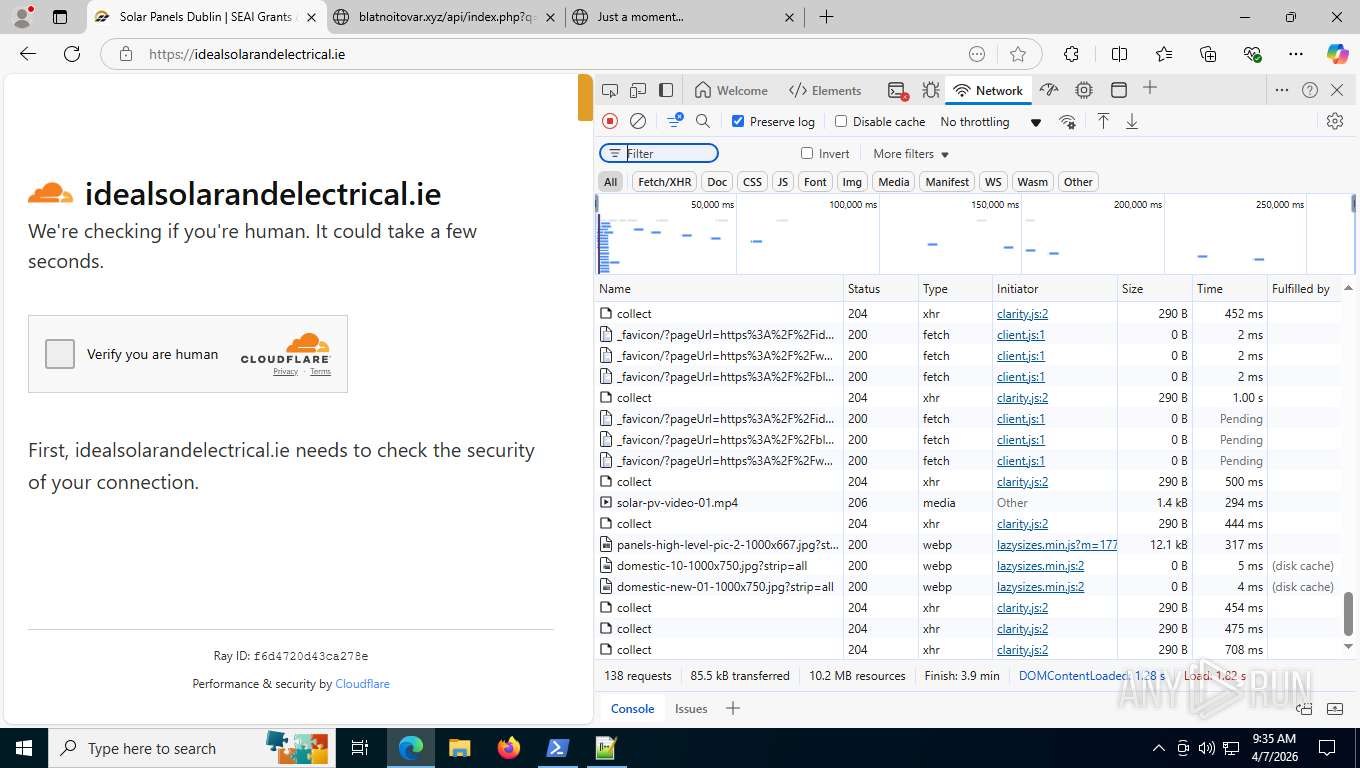Toggle the JS request type filter

pos(783,181)
